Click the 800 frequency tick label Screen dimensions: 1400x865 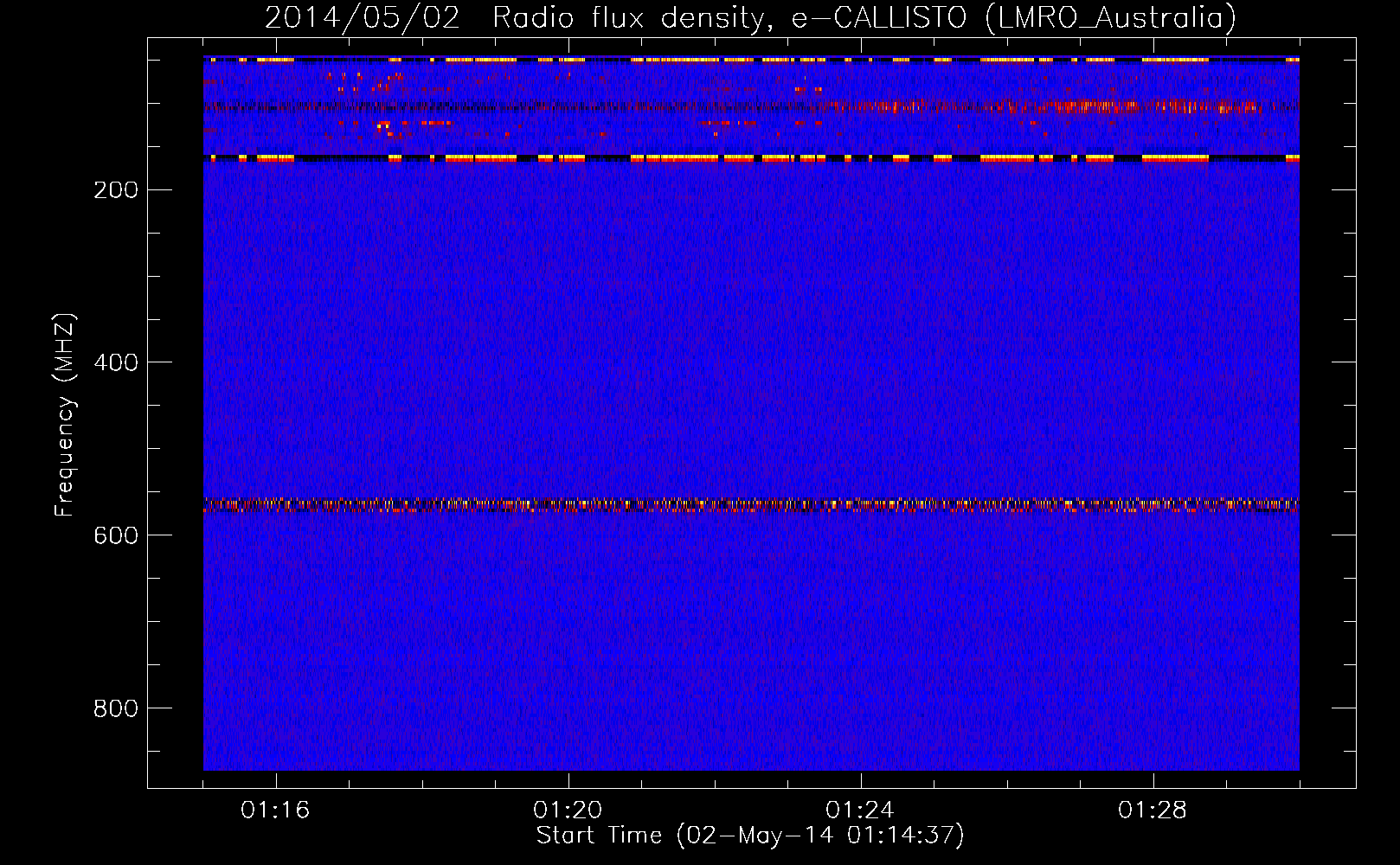tap(116, 708)
